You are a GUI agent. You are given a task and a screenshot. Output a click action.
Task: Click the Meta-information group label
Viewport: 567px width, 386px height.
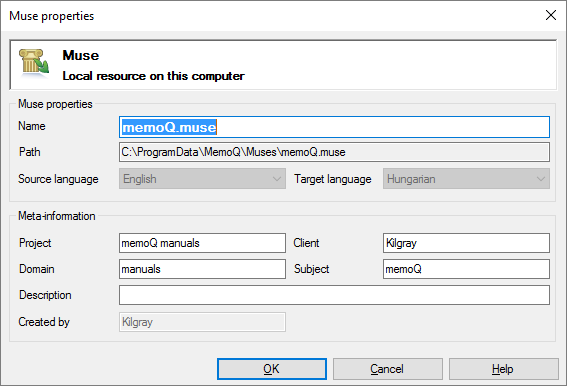pyautogui.click(x=57, y=216)
